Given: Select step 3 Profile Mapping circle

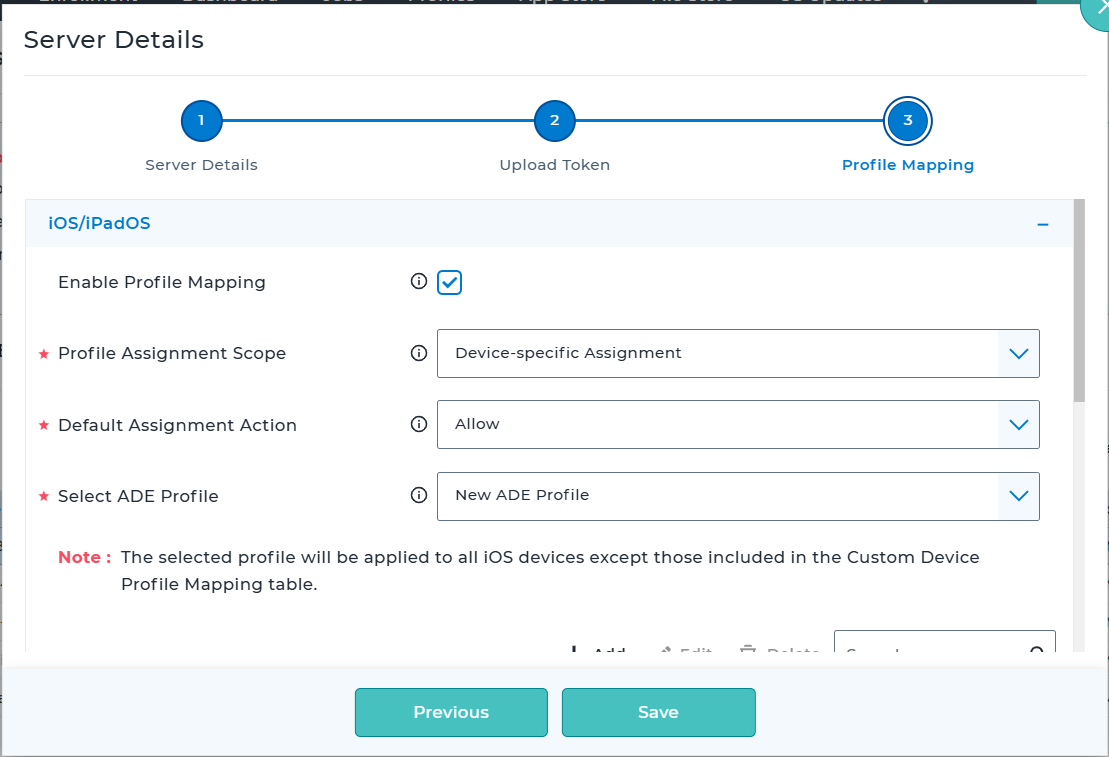Looking at the screenshot, I should (907, 121).
